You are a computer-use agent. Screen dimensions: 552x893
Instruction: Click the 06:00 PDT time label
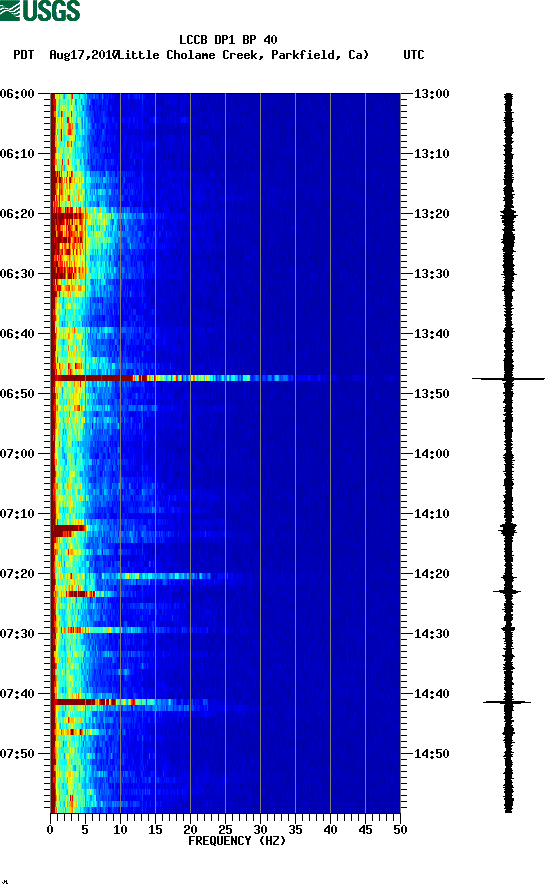tap(17, 93)
